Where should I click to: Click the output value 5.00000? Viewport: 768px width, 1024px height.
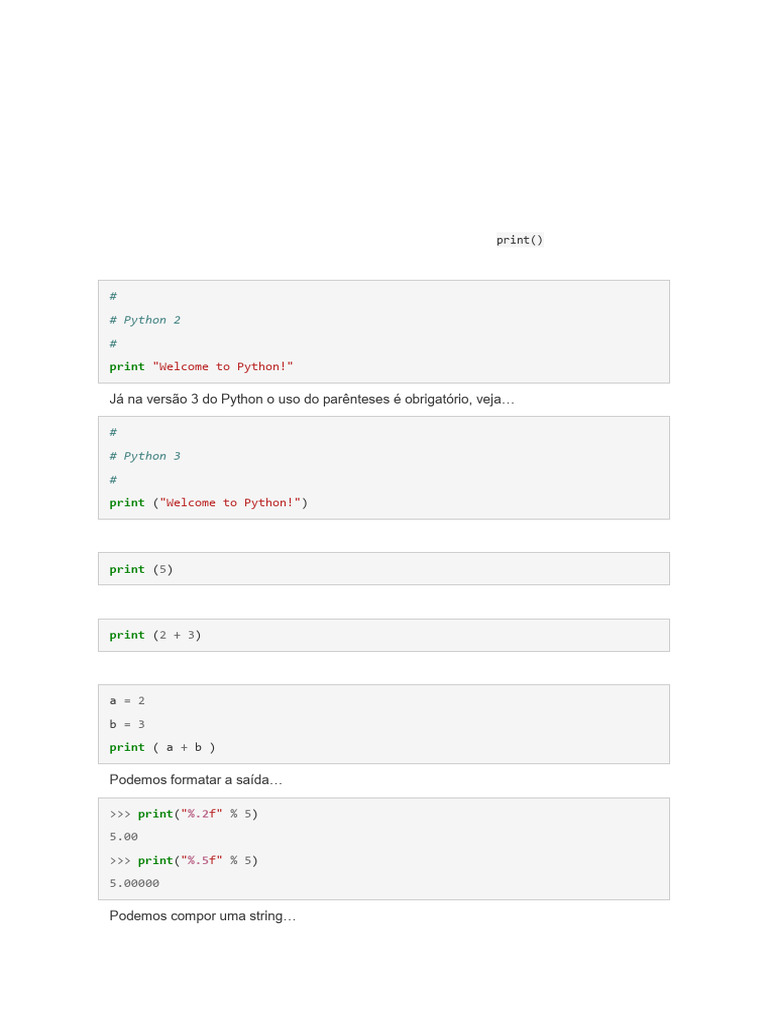135,883
